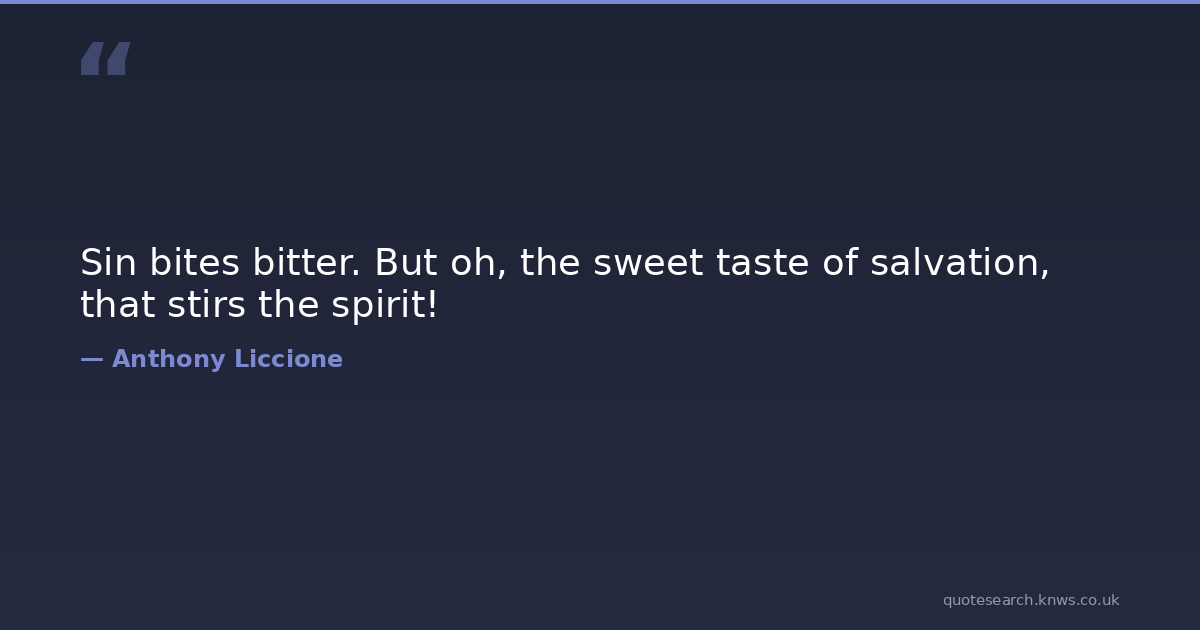The image size is (1200, 630).
Task: Click the word "oh," in the quote
Action: [x=478, y=263]
